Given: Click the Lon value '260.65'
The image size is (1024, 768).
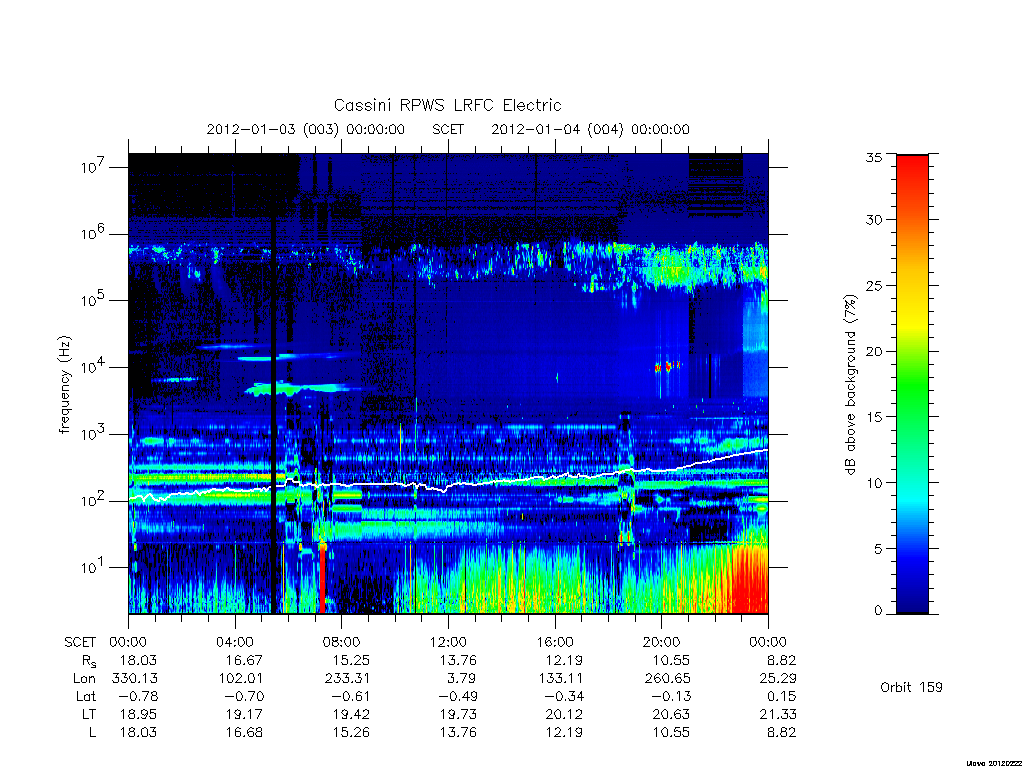Looking at the screenshot, I should pyautogui.click(x=667, y=679).
